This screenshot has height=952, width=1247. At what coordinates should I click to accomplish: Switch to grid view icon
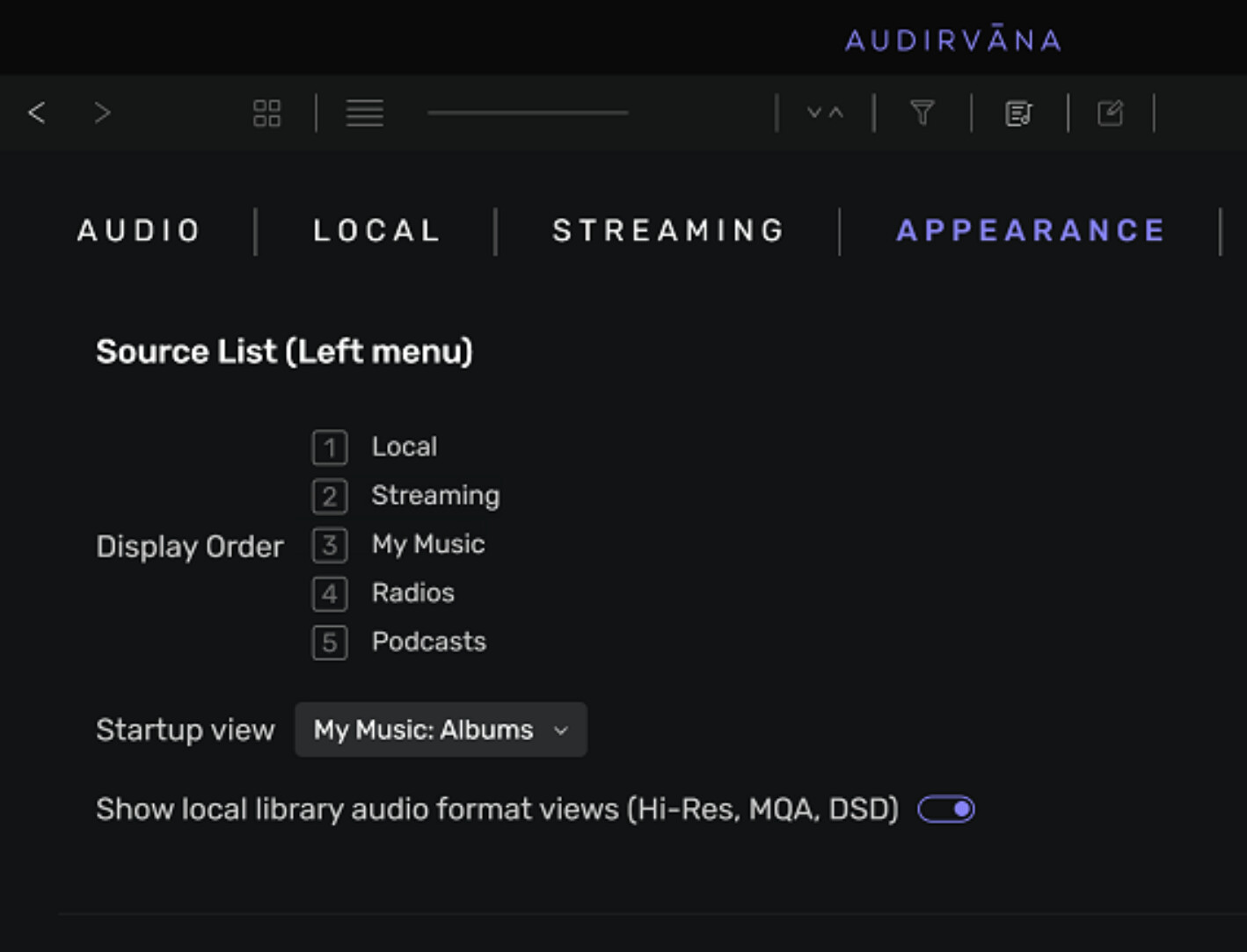(x=266, y=113)
